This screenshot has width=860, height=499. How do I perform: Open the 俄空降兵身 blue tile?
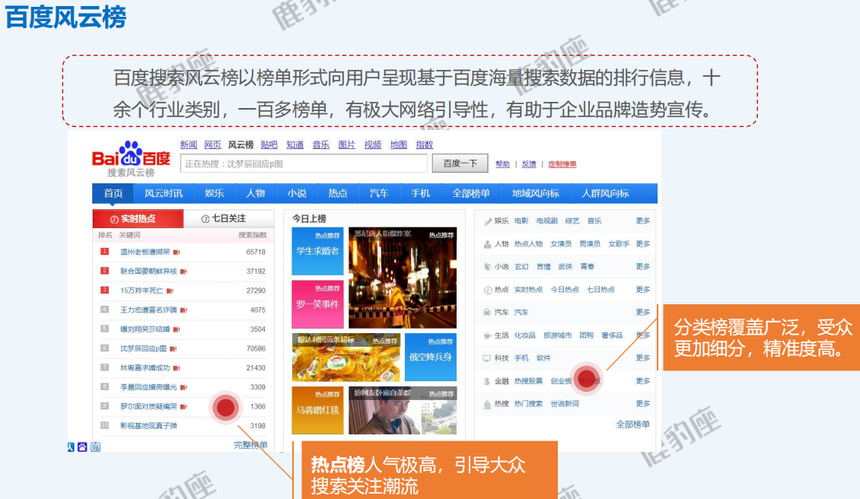pos(431,357)
